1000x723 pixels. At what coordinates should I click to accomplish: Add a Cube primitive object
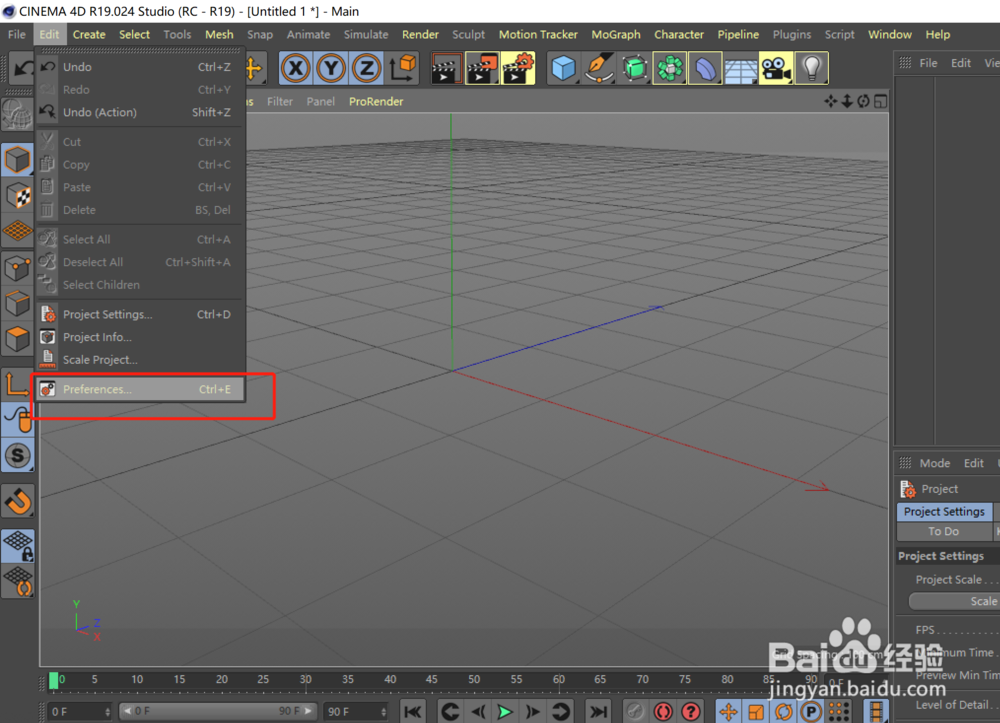click(x=564, y=68)
